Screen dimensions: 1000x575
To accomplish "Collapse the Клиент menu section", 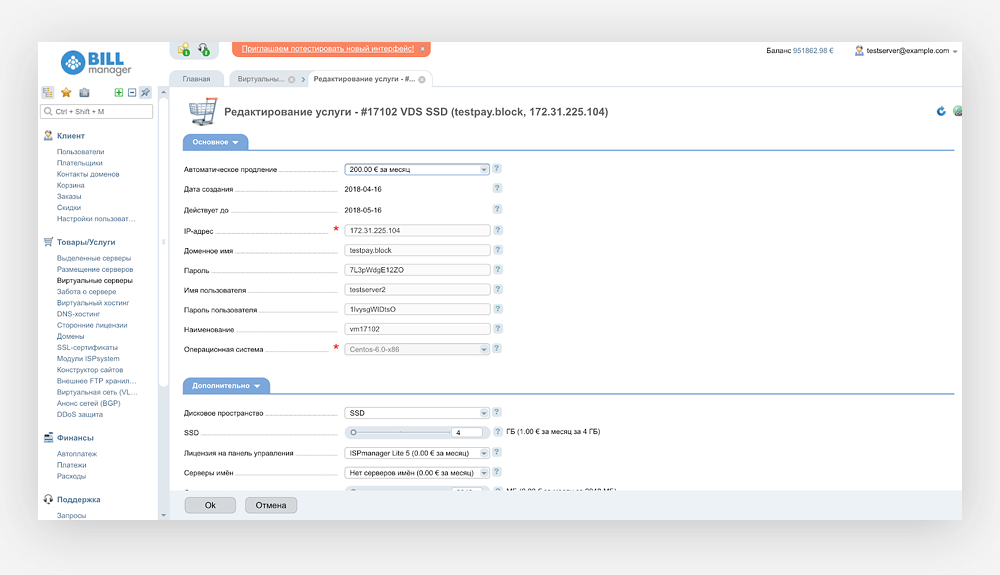I will point(70,136).
